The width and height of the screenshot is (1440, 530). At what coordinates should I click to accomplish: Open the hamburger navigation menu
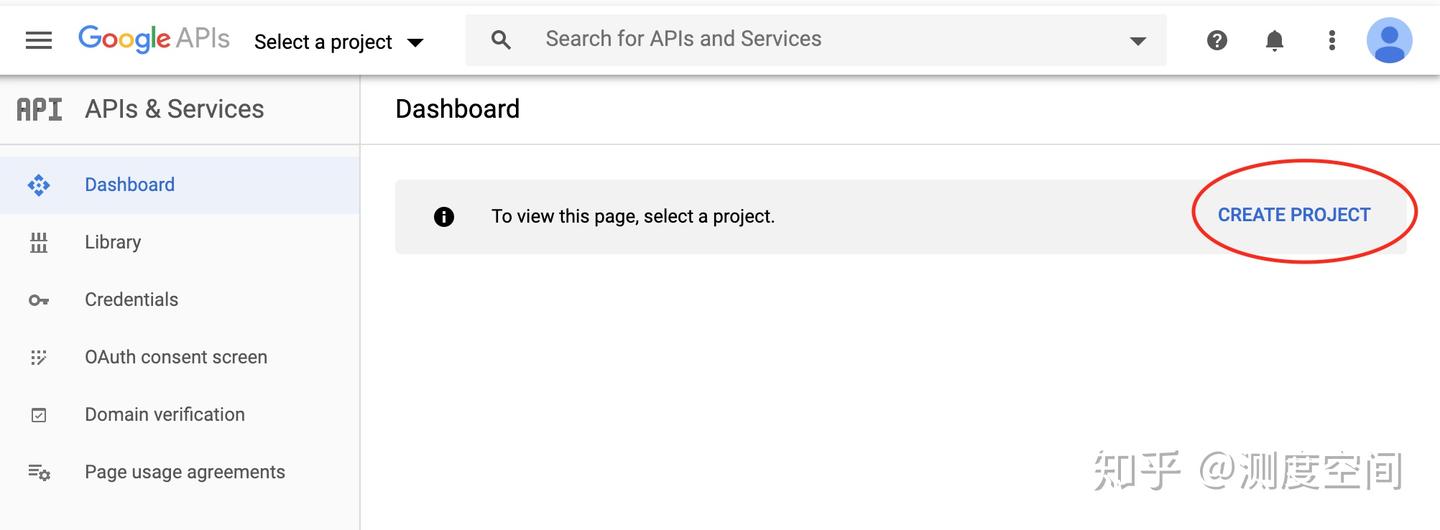(x=39, y=41)
